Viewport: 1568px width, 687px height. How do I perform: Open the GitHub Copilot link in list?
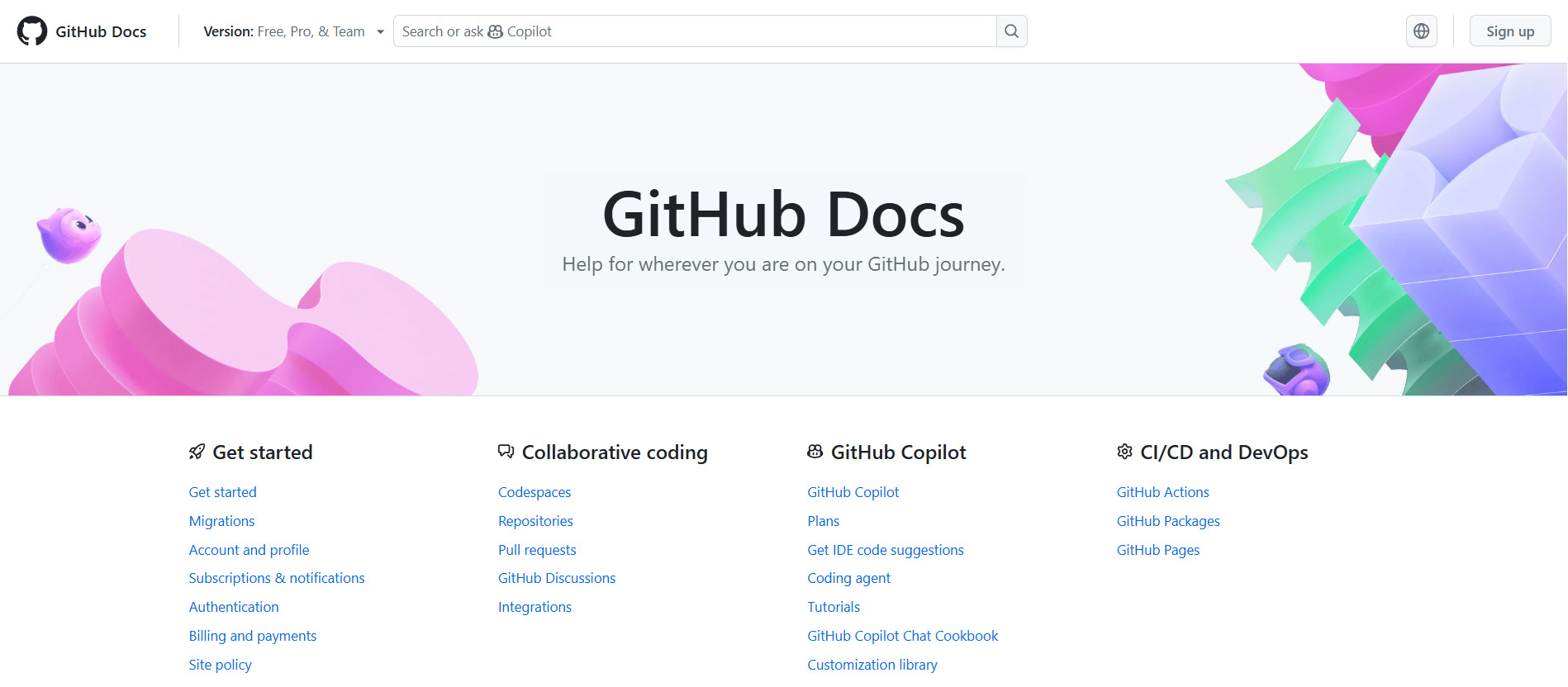(x=853, y=492)
